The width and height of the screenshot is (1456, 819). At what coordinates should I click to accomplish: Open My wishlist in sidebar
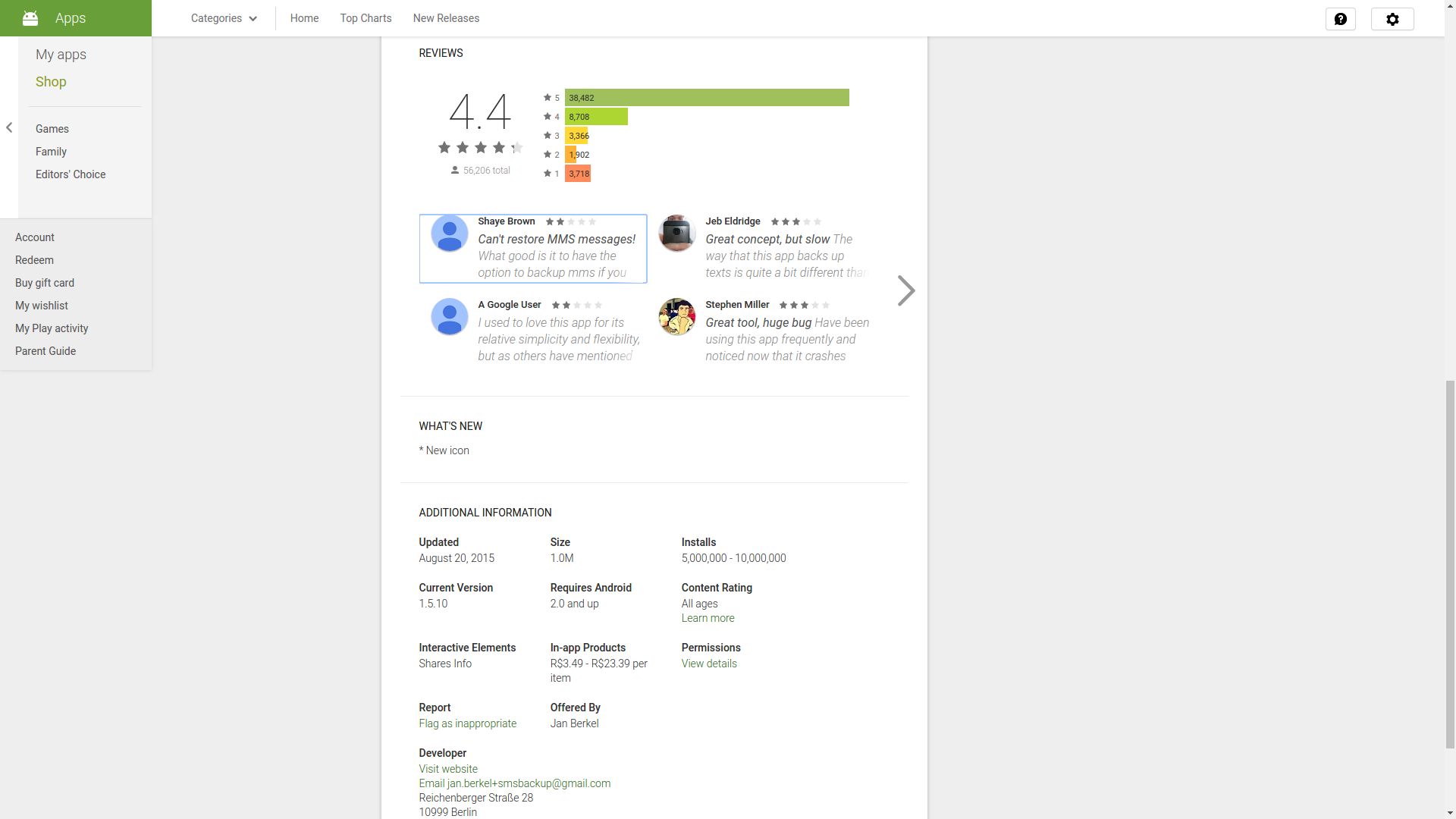tap(42, 306)
